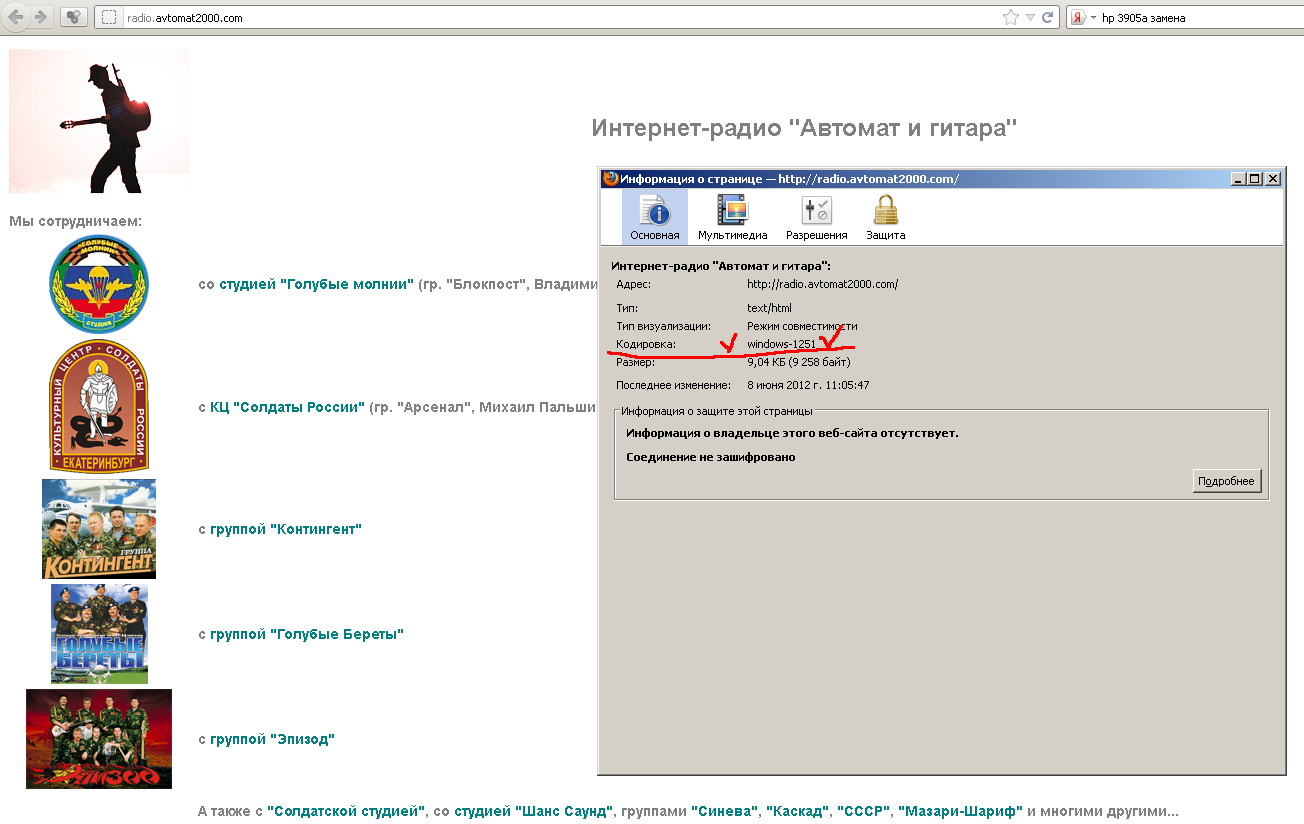The width and height of the screenshot is (1304, 824).
Task: Click the browser Back arrow button
Action: [16, 17]
